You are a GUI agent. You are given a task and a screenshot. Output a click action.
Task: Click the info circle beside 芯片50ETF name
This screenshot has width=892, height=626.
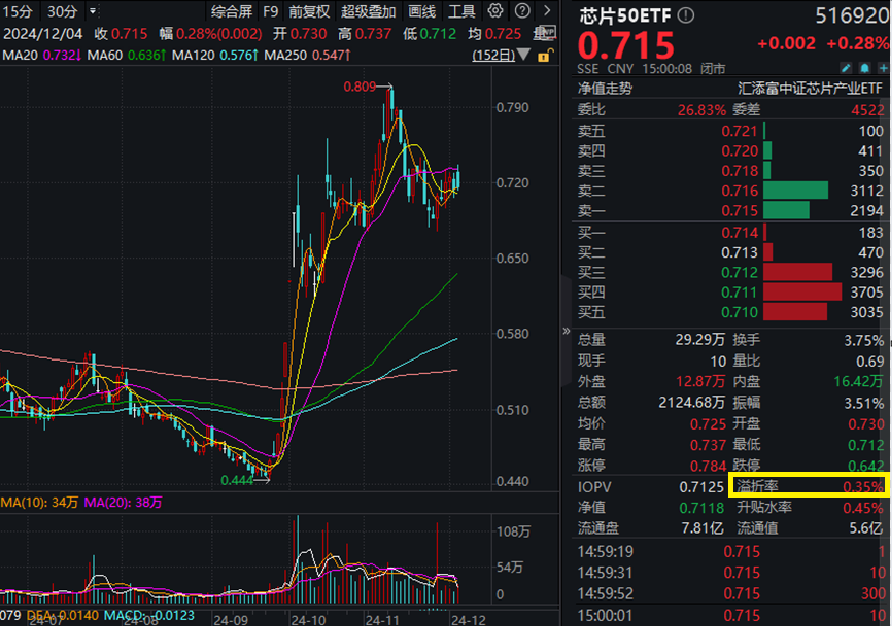coord(684,16)
